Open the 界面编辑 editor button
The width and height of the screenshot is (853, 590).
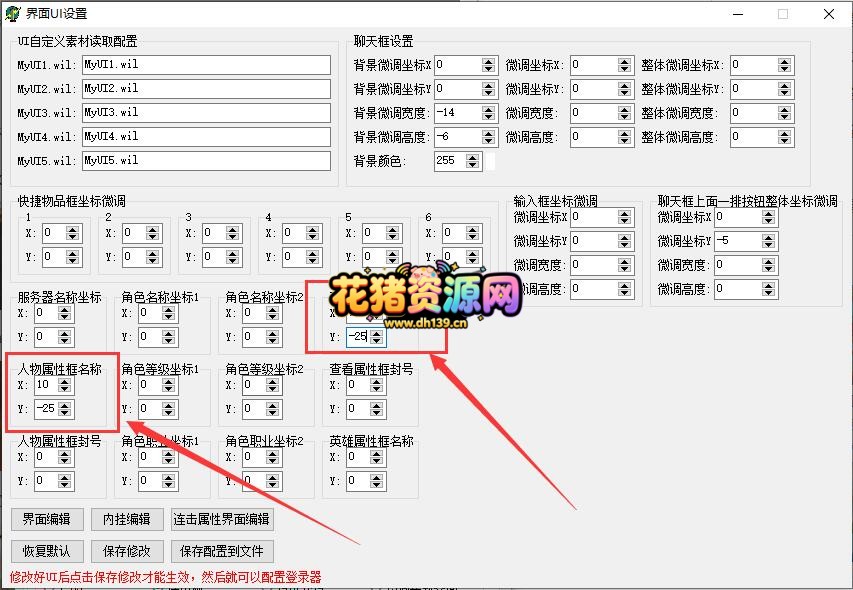[x=47, y=519]
